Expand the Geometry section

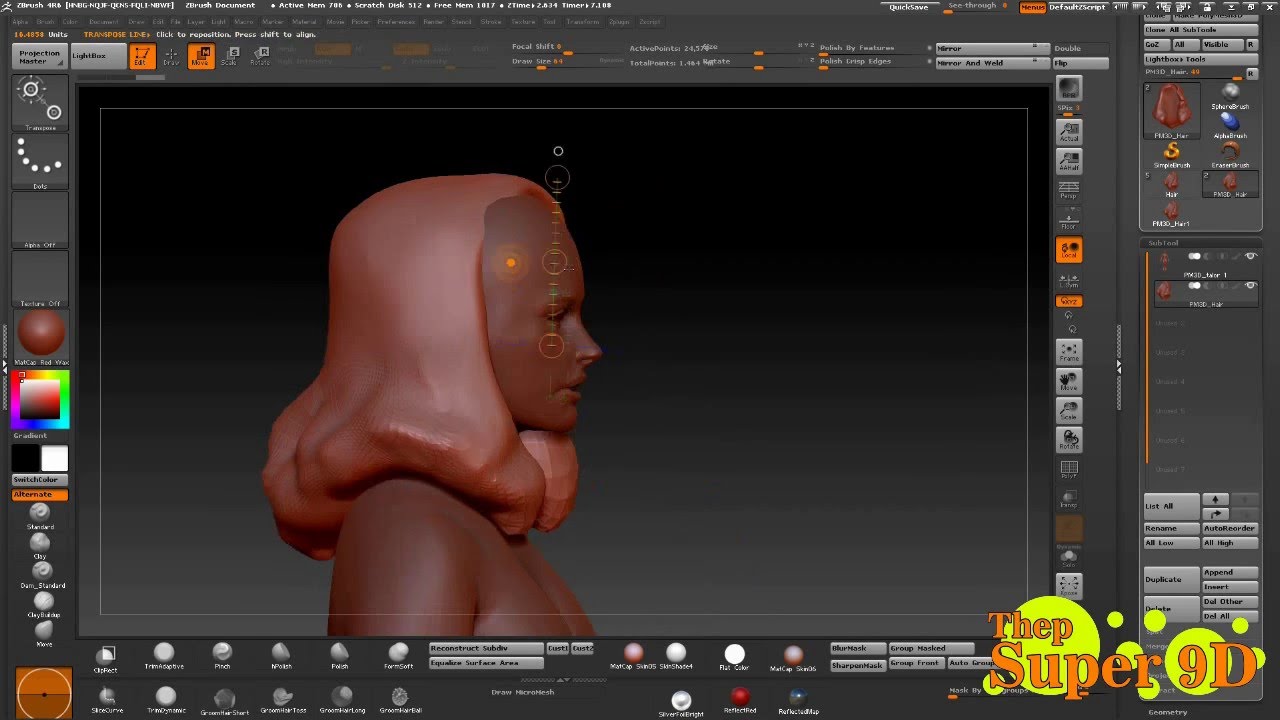pyautogui.click(x=1168, y=712)
